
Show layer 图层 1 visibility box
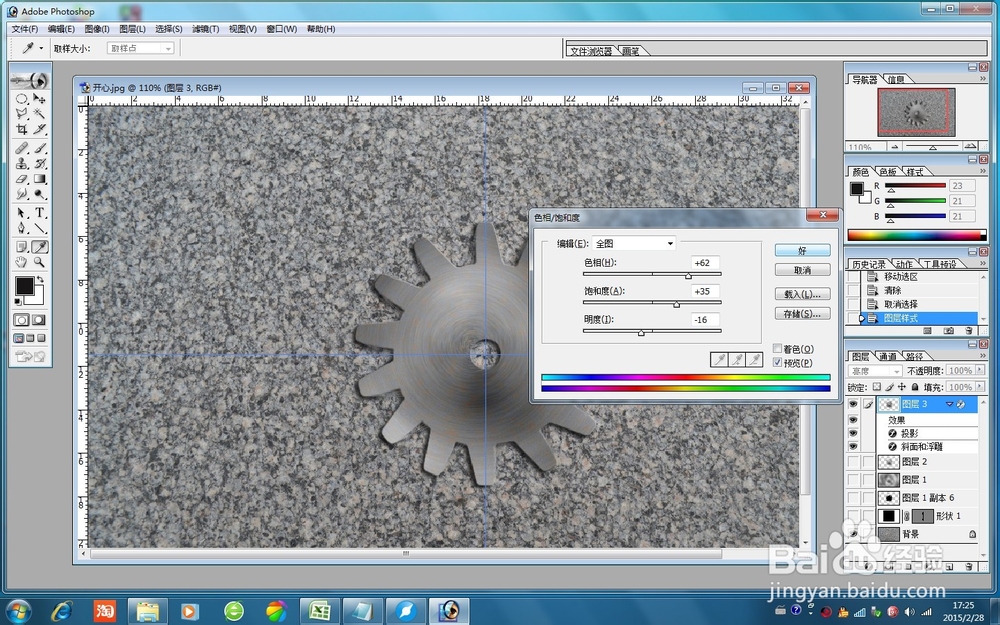click(x=853, y=480)
